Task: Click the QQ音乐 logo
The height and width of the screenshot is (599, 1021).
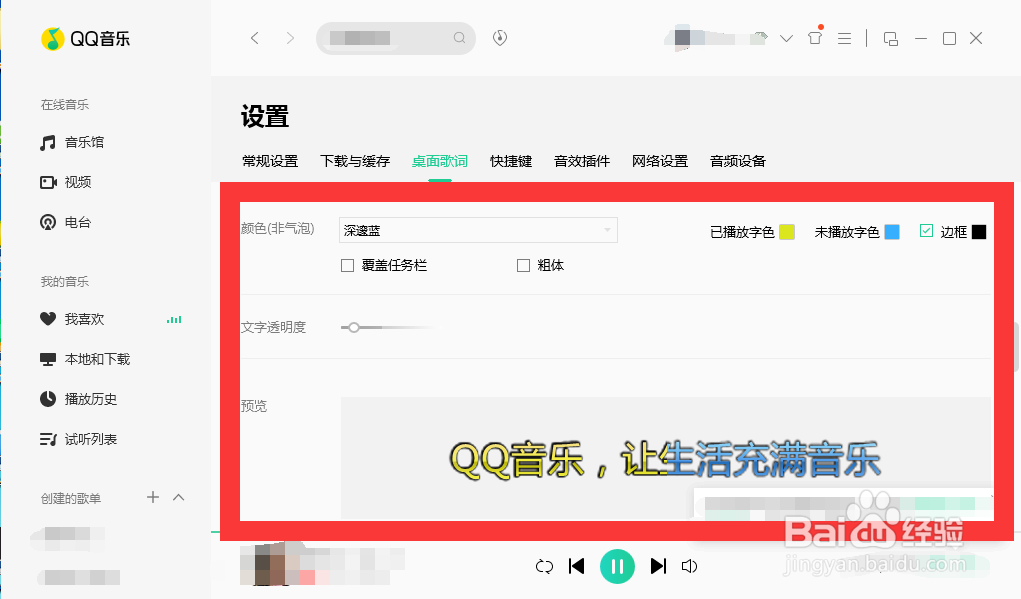Action: pos(85,39)
